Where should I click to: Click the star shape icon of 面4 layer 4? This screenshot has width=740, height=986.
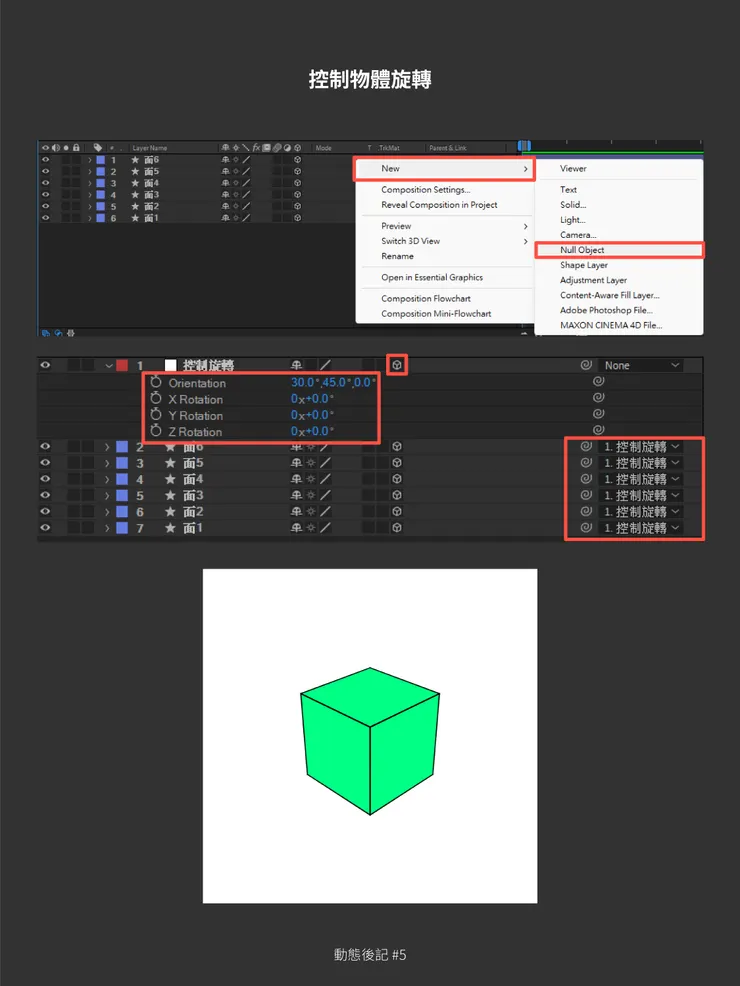tap(170, 479)
